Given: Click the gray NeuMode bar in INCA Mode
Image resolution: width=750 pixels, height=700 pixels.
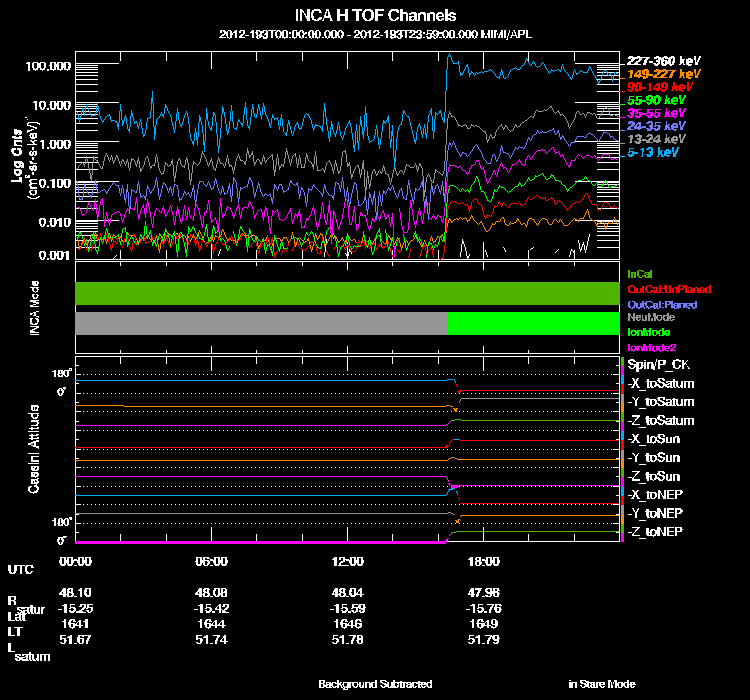Looking at the screenshot, I should [x=260, y=323].
